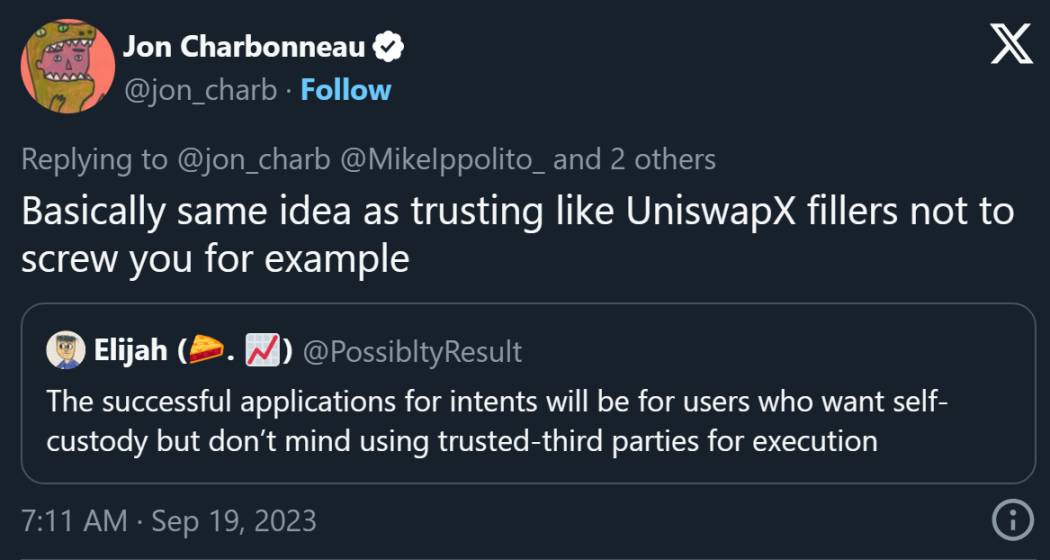Click the verified badge beside Jon Charbonneau

[390, 46]
